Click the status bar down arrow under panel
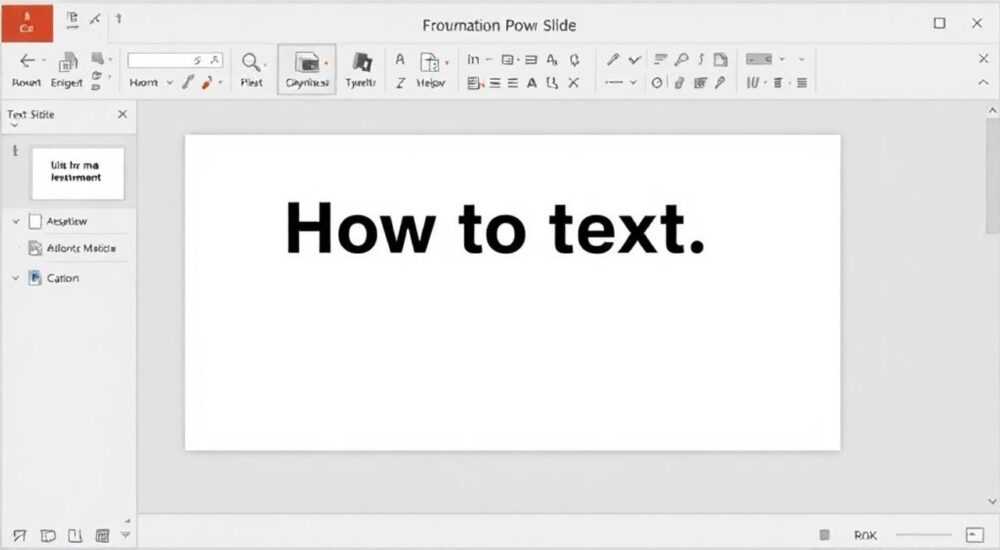This screenshot has width=1000, height=550. click(126, 535)
